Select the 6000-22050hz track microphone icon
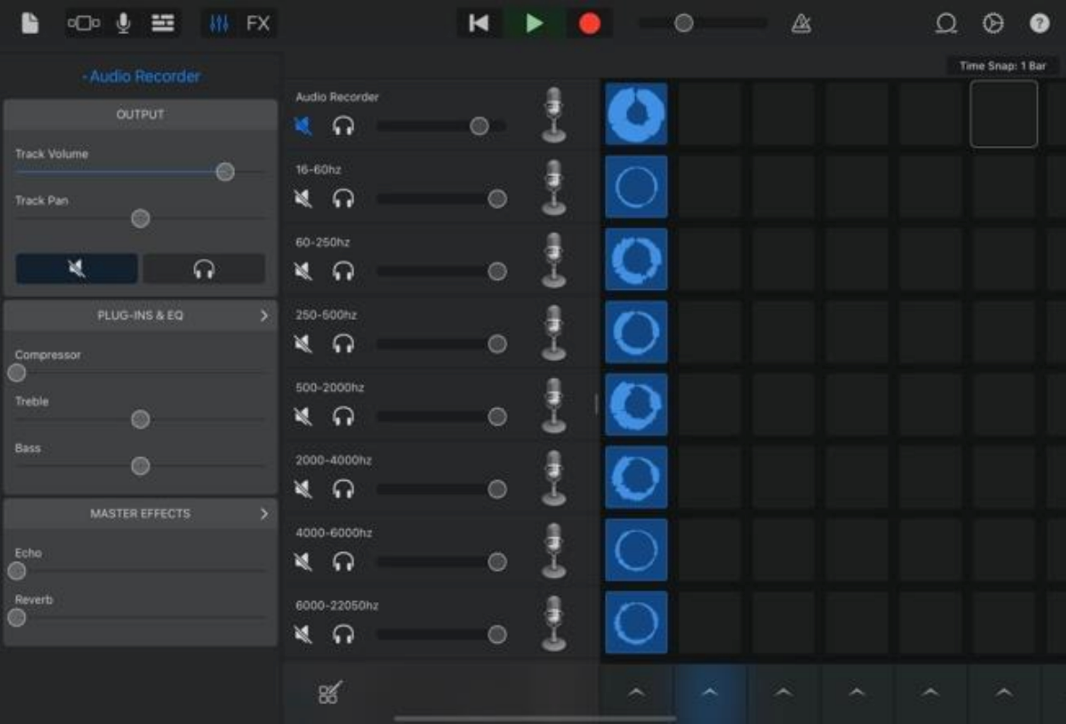Image resolution: width=1066 pixels, height=724 pixels. (554, 623)
